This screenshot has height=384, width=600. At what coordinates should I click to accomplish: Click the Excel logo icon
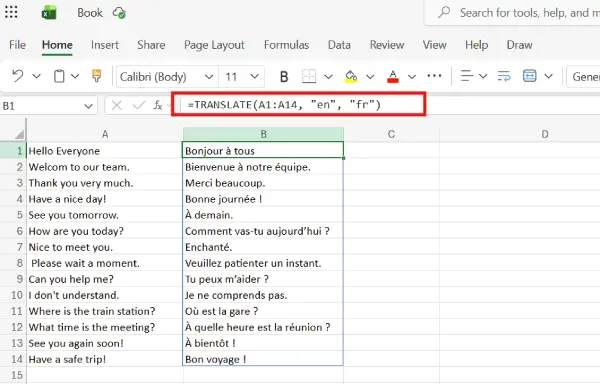coord(49,13)
